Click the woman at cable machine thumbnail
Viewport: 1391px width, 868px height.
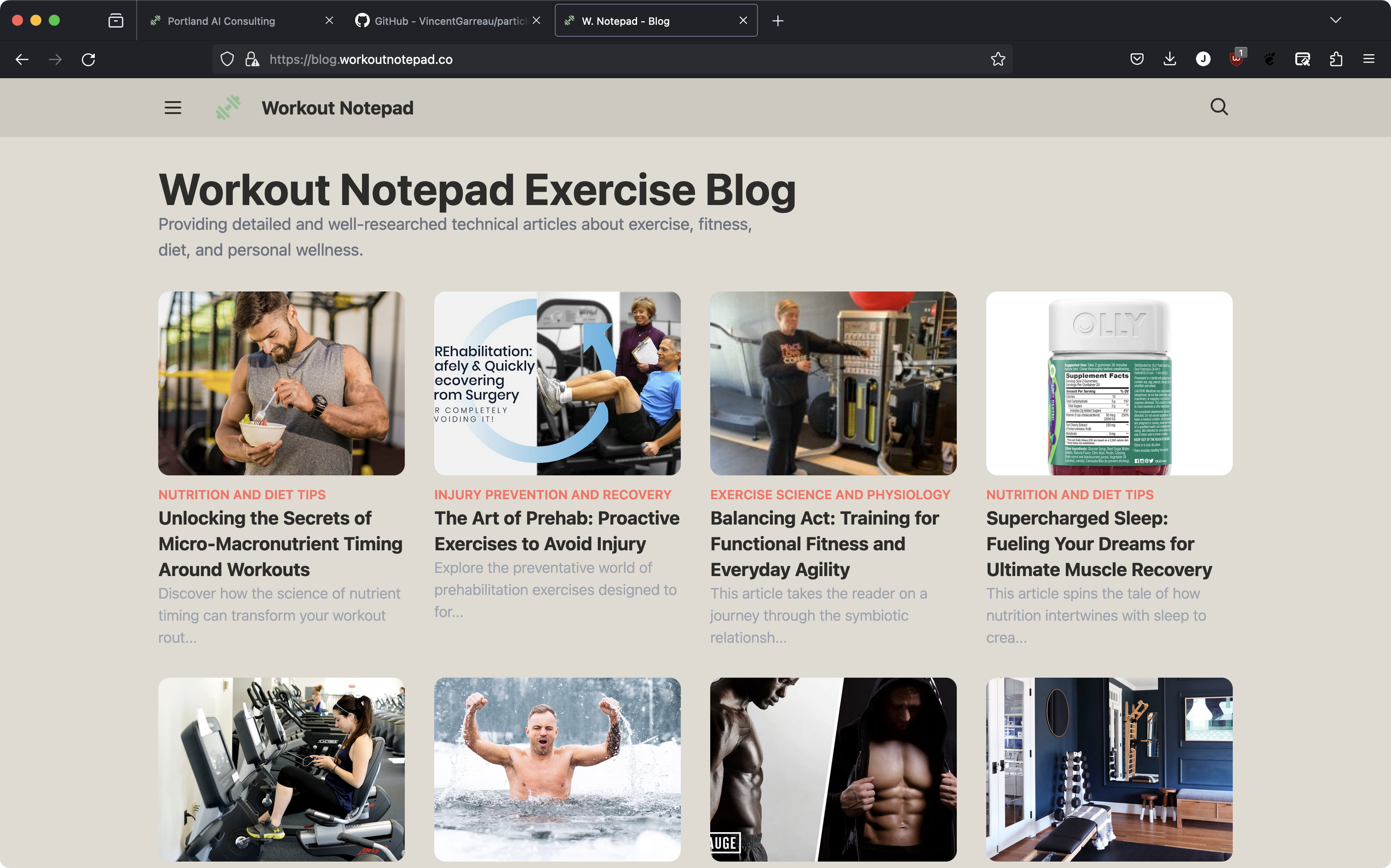pos(833,383)
